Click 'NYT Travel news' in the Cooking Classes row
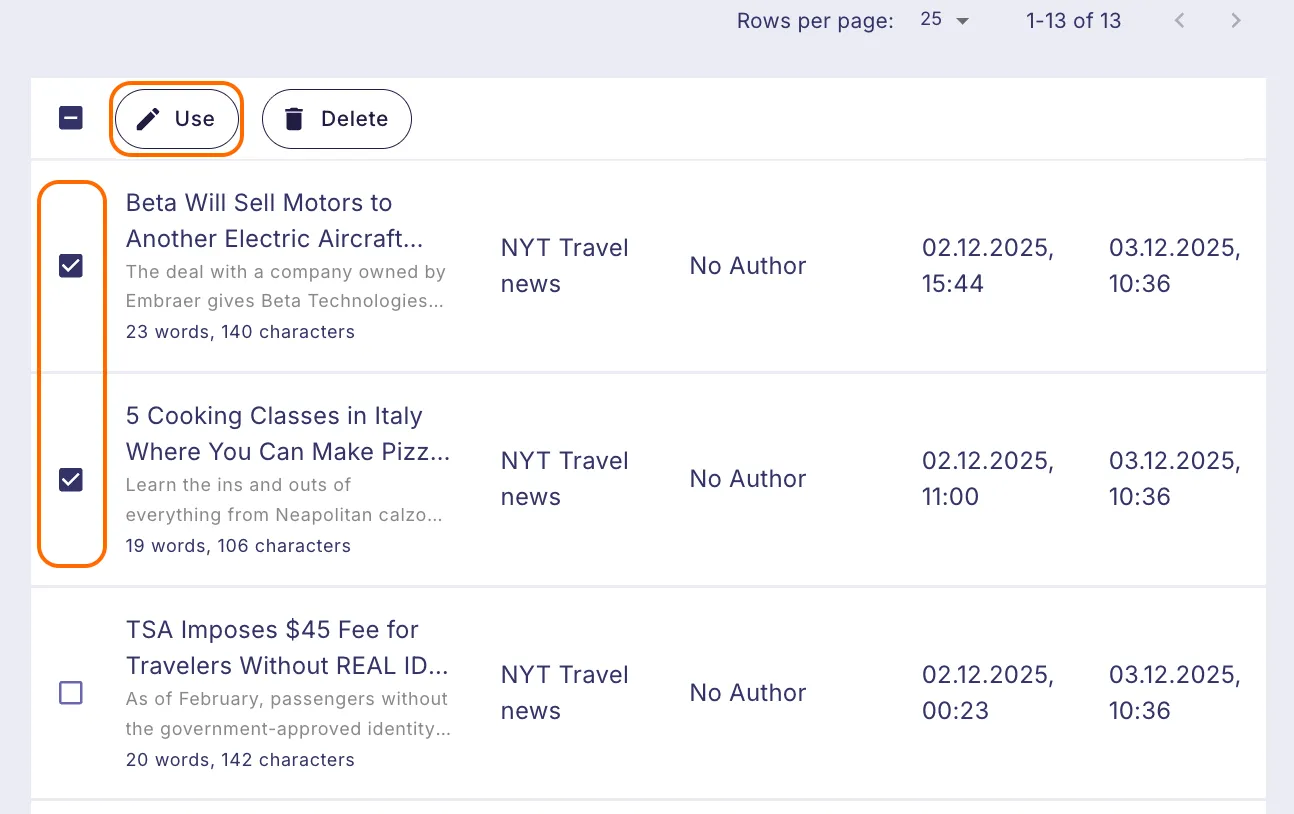The height and width of the screenshot is (814, 1294). (x=565, y=479)
